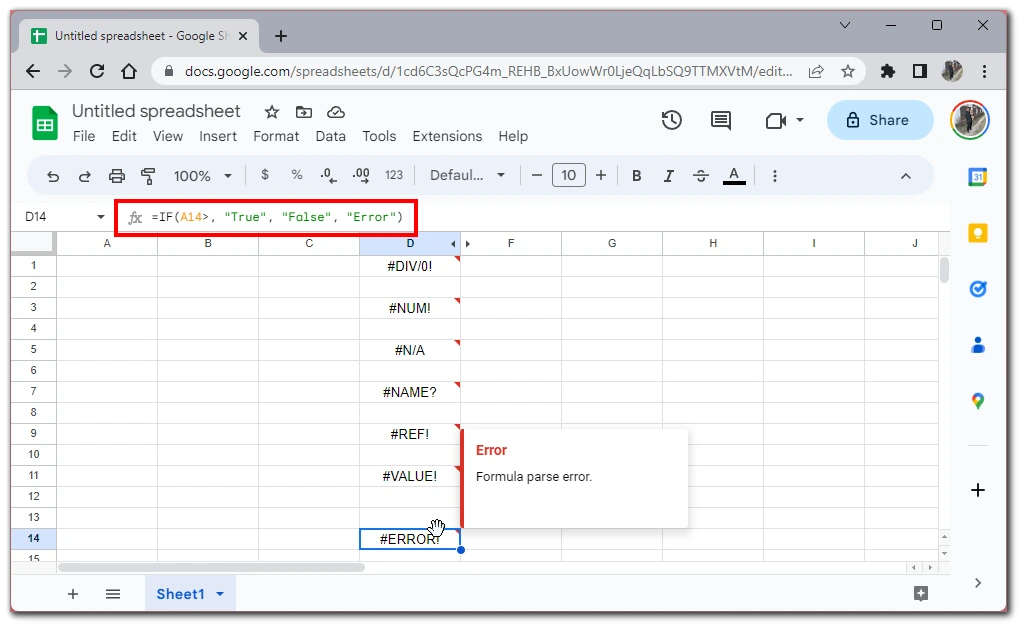The width and height of the screenshot is (1025, 630).
Task: Open the 100% zoom dropdown
Action: tap(203, 176)
